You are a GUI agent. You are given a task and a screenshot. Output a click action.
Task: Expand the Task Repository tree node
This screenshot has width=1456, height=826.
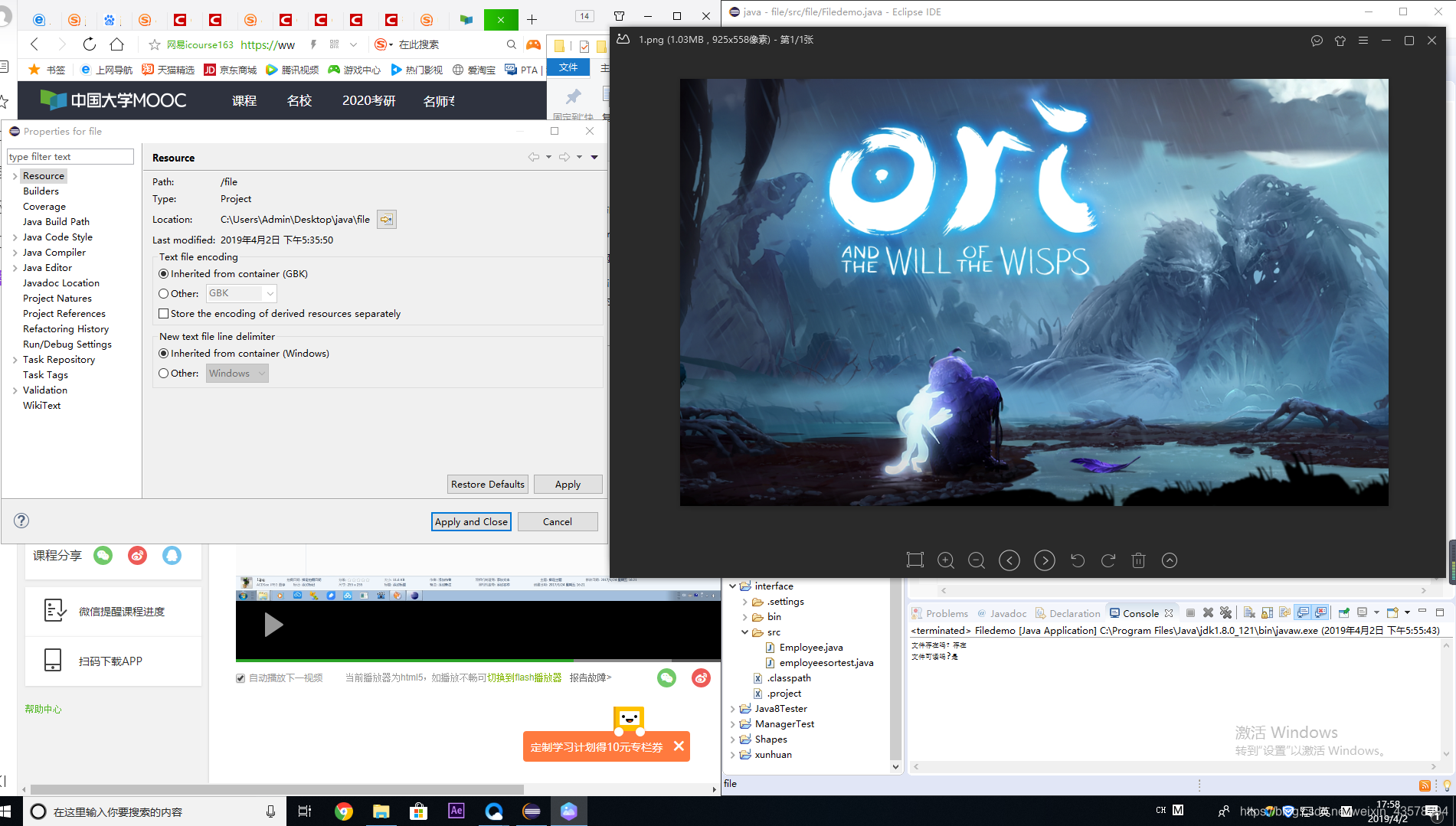[15, 360]
